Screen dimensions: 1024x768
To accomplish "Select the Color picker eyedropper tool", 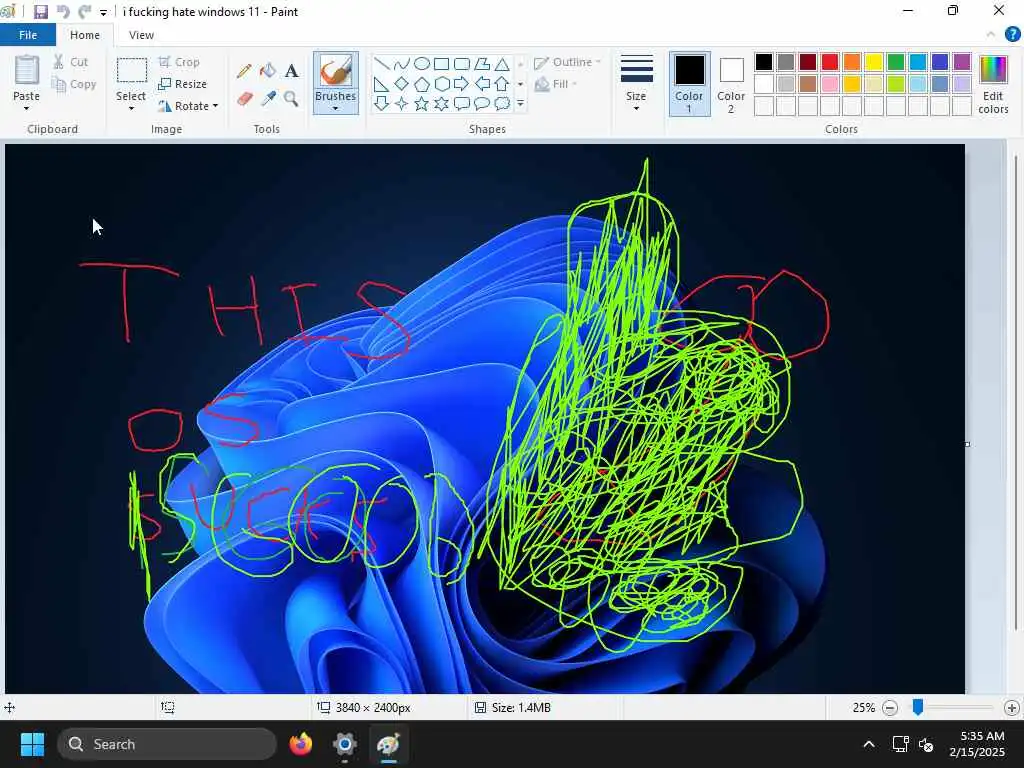I will [268, 99].
